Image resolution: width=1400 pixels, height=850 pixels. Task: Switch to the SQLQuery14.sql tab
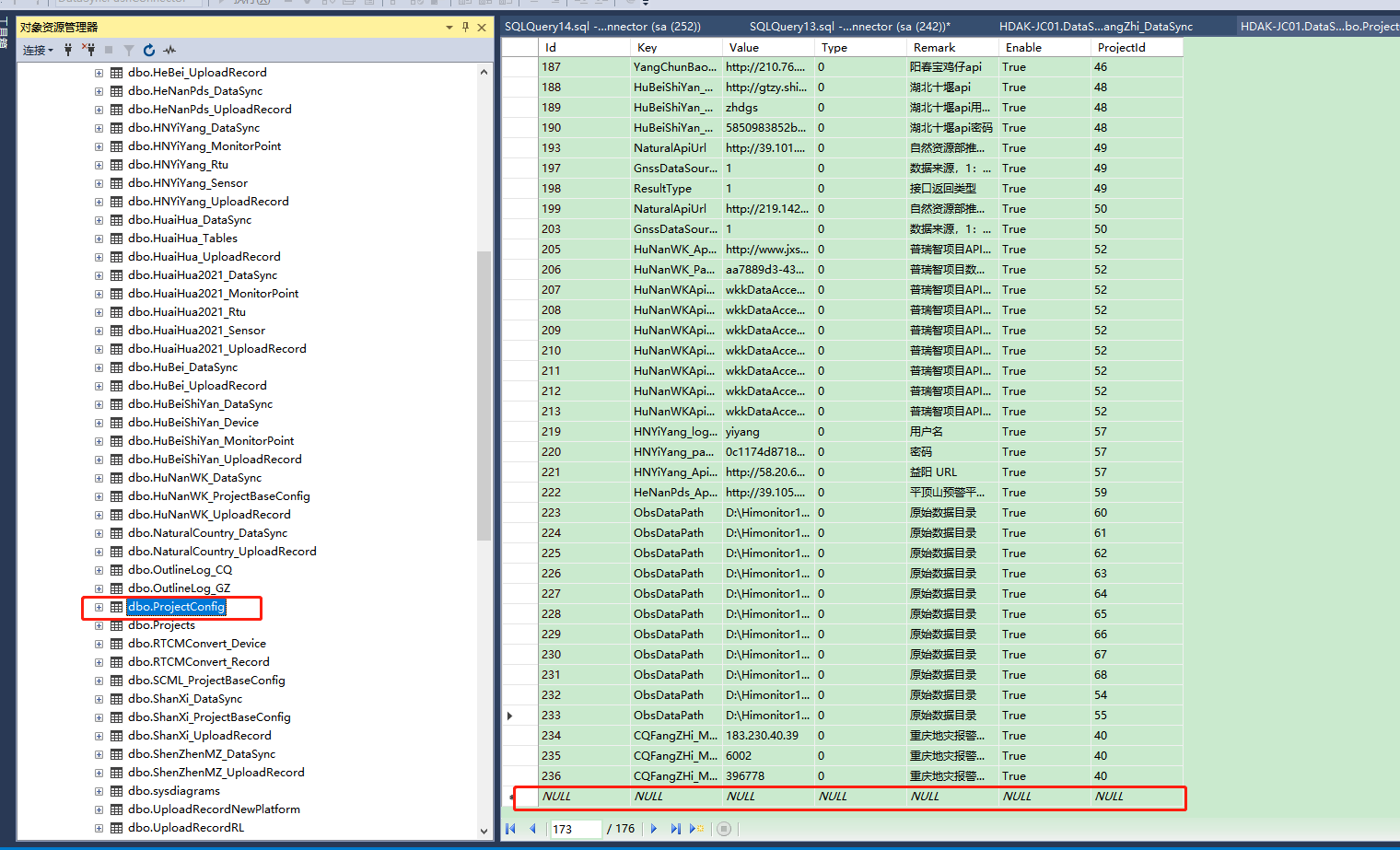point(602,27)
